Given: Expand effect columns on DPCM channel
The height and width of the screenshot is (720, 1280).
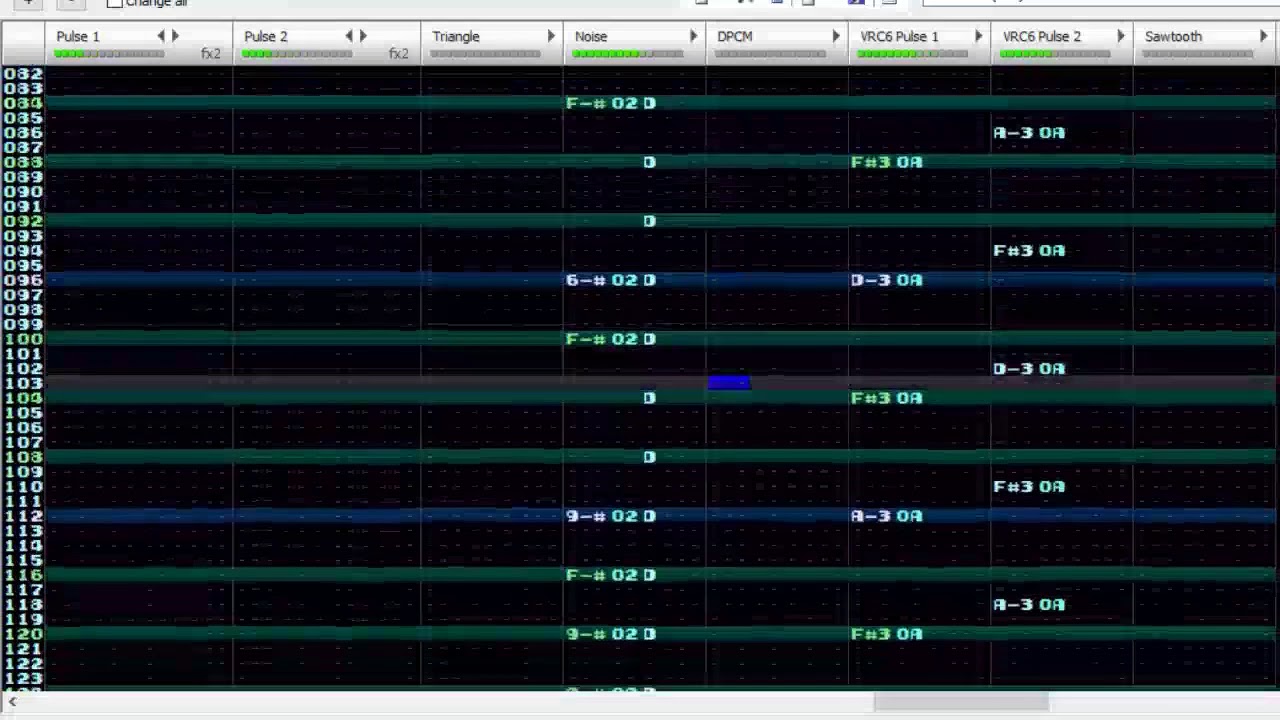Looking at the screenshot, I should click(836, 36).
